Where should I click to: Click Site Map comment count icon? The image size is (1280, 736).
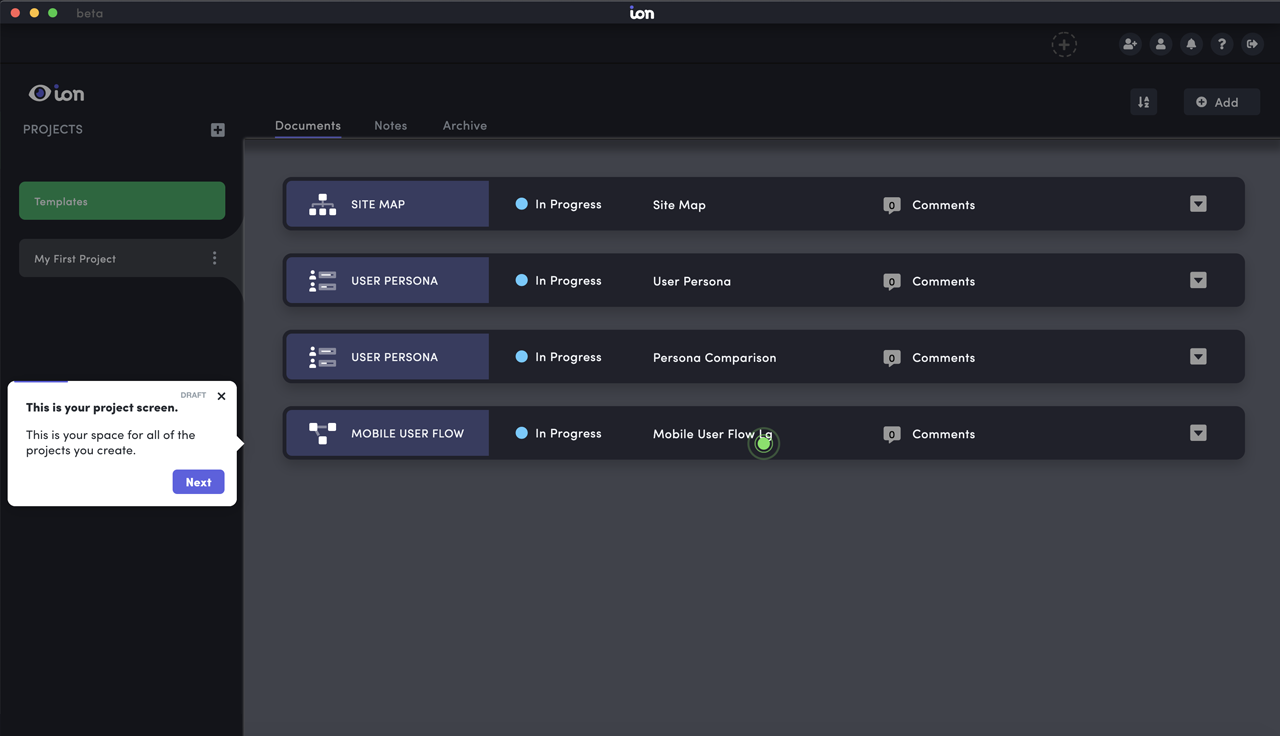[892, 205]
